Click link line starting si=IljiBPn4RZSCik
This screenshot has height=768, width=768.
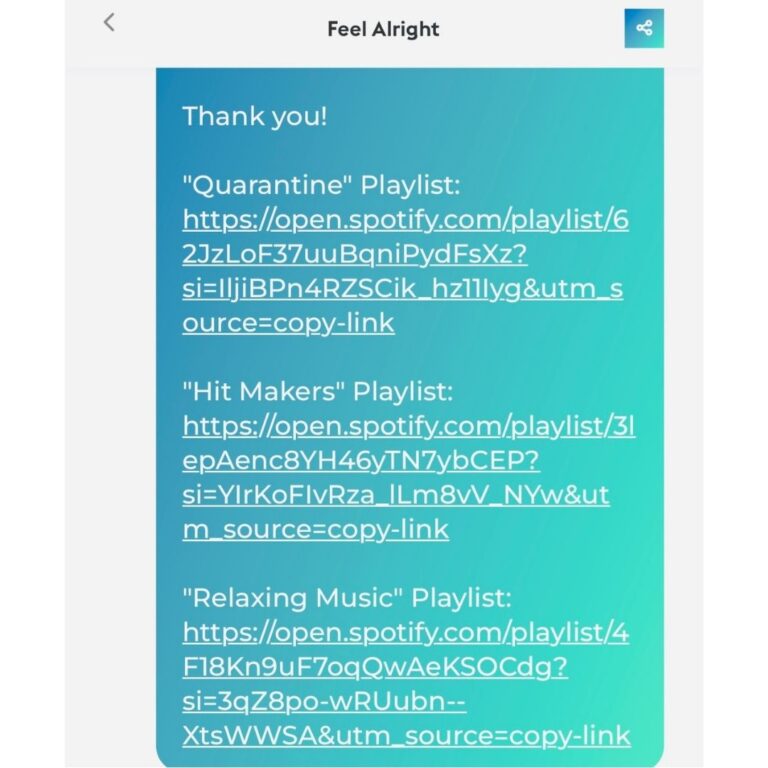[x=403, y=288]
